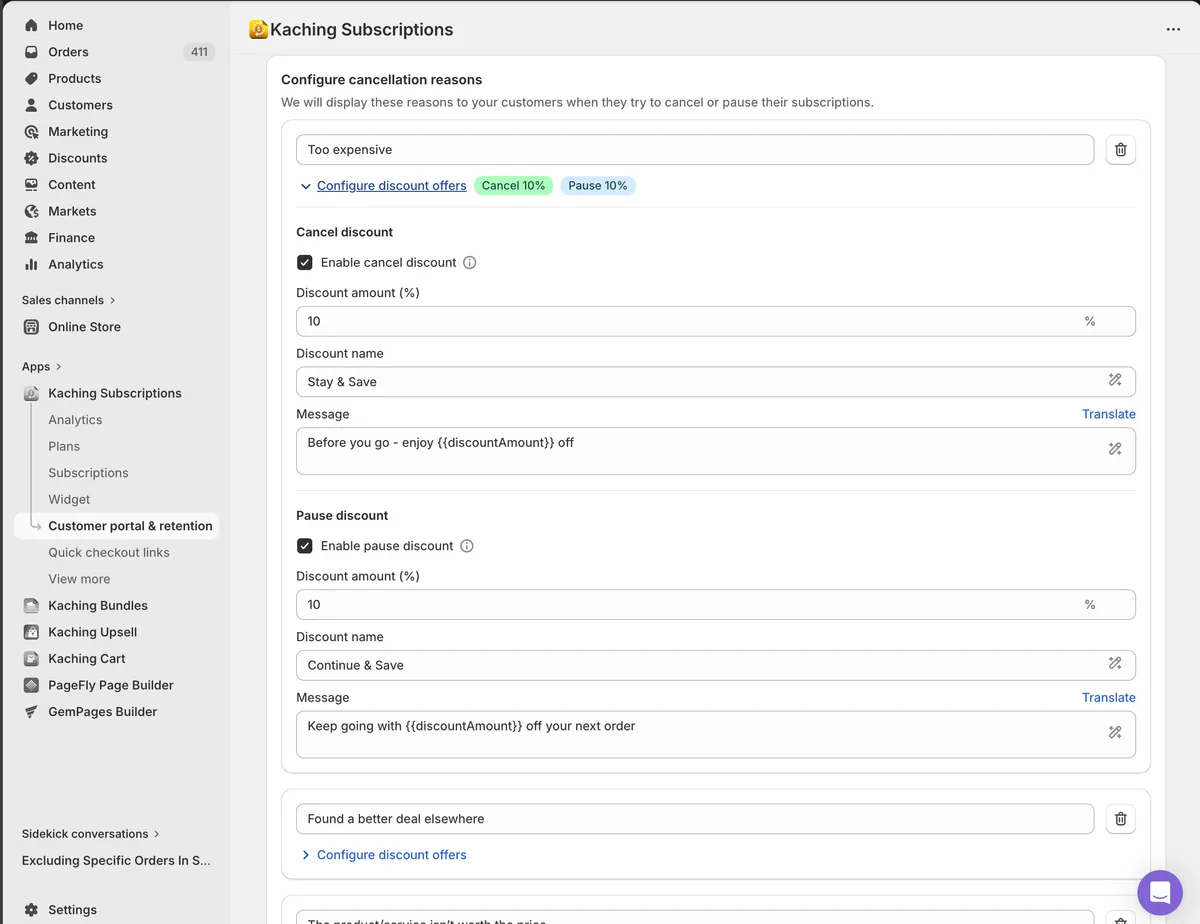Click the GemPages Builder icon
1200x924 pixels.
pyautogui.click(x=31, y=712)
